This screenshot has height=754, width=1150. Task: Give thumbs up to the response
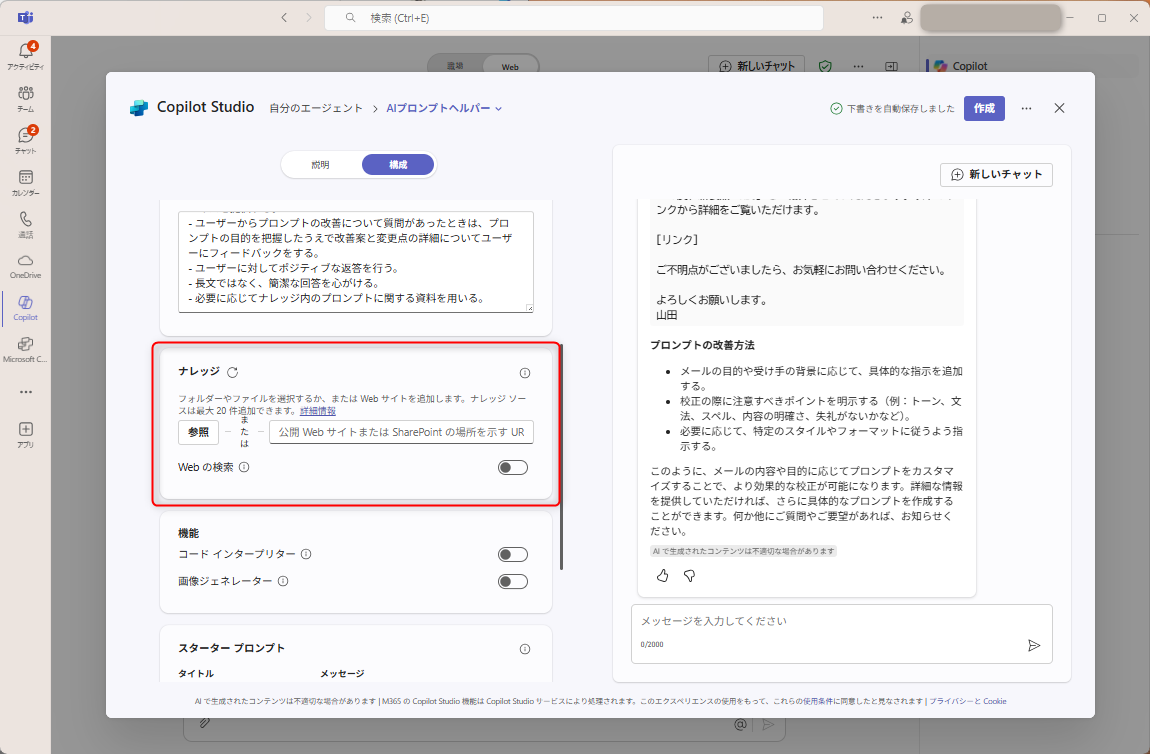(662, 576)
